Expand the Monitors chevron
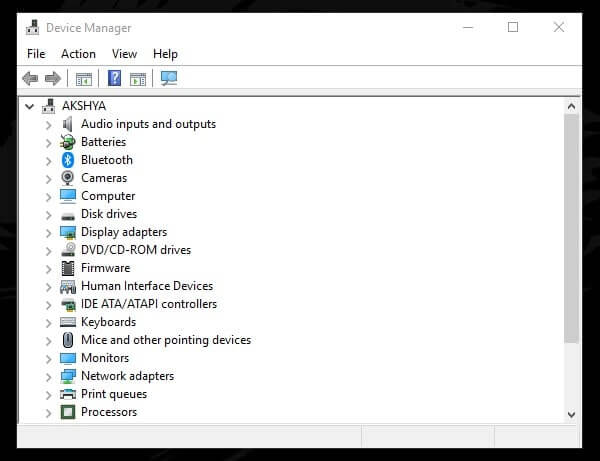 [x=49, y=359]
